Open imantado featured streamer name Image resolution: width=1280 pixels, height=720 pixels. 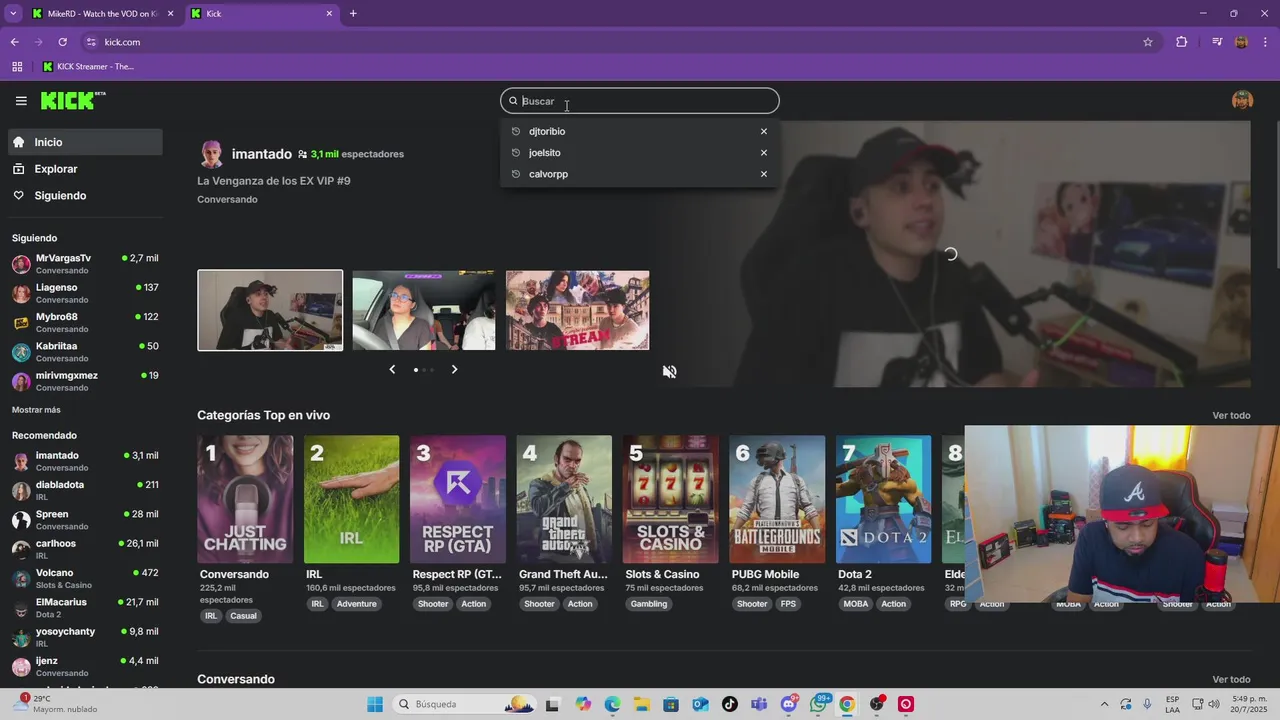tap(262, 154)
